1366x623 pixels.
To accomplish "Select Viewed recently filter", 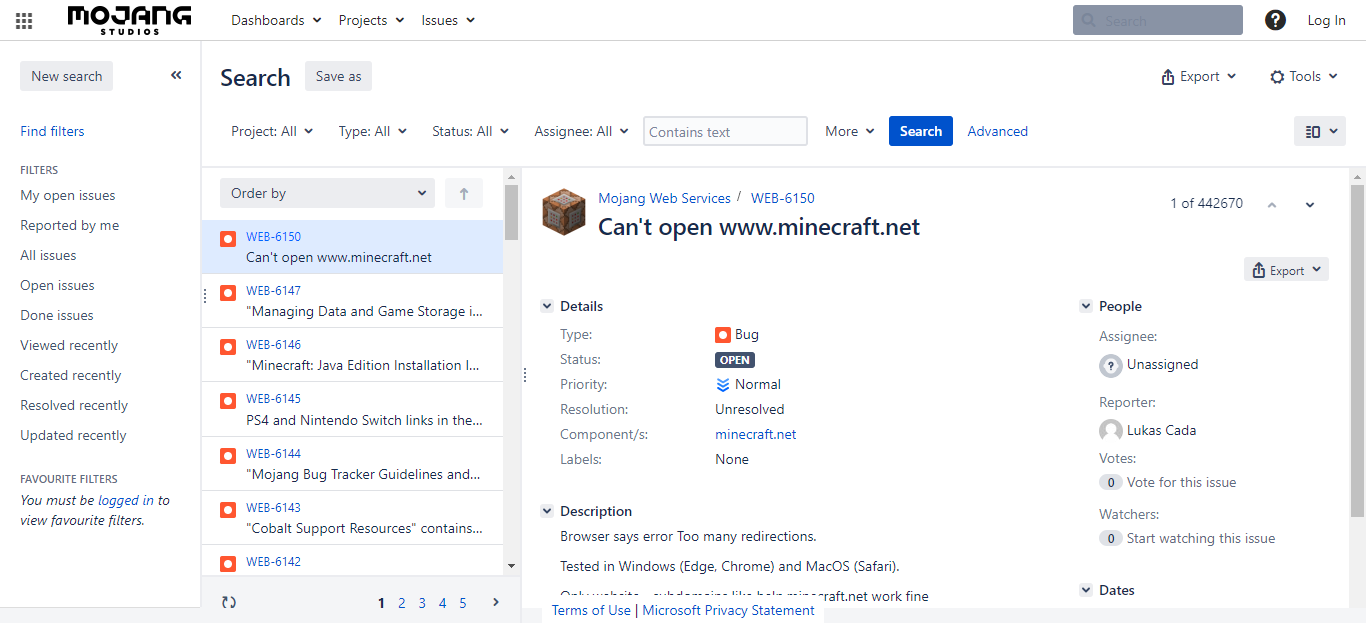I will 69,345.
